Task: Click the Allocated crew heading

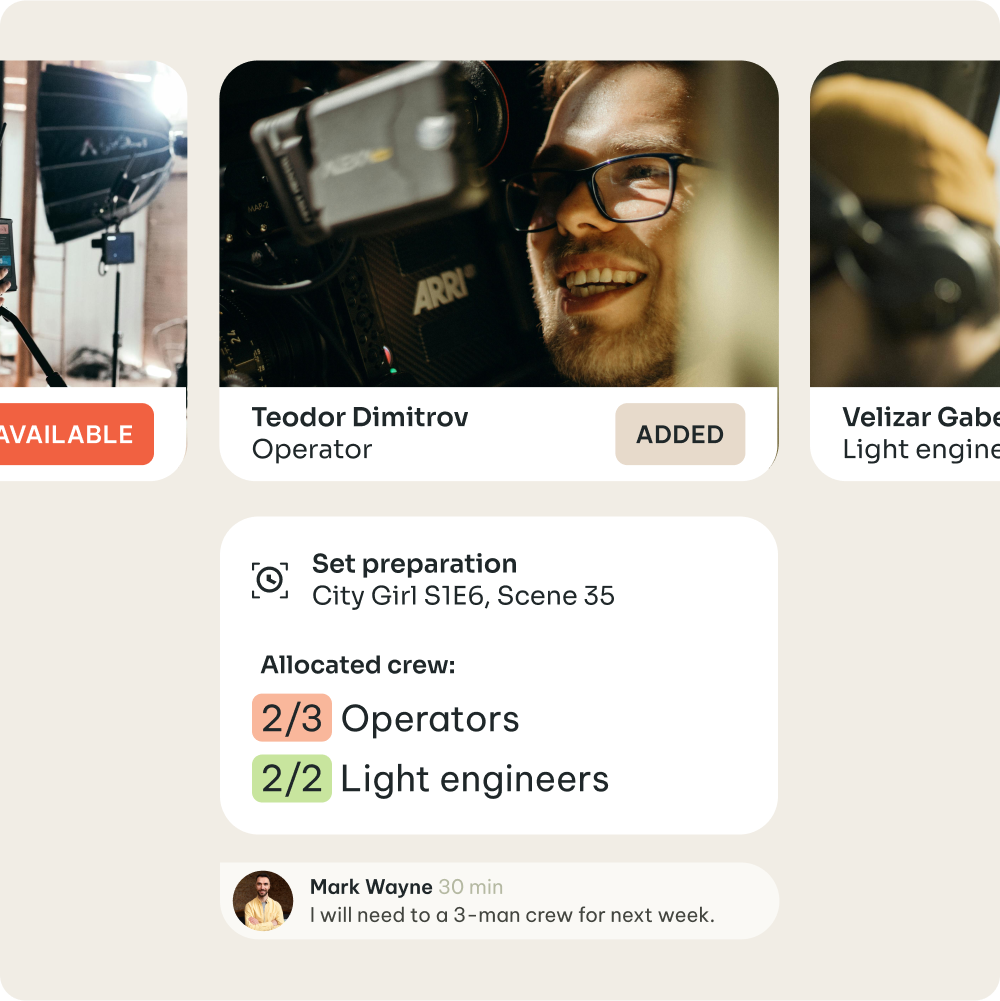Action: pyautogui.click(x=358, y=665)
